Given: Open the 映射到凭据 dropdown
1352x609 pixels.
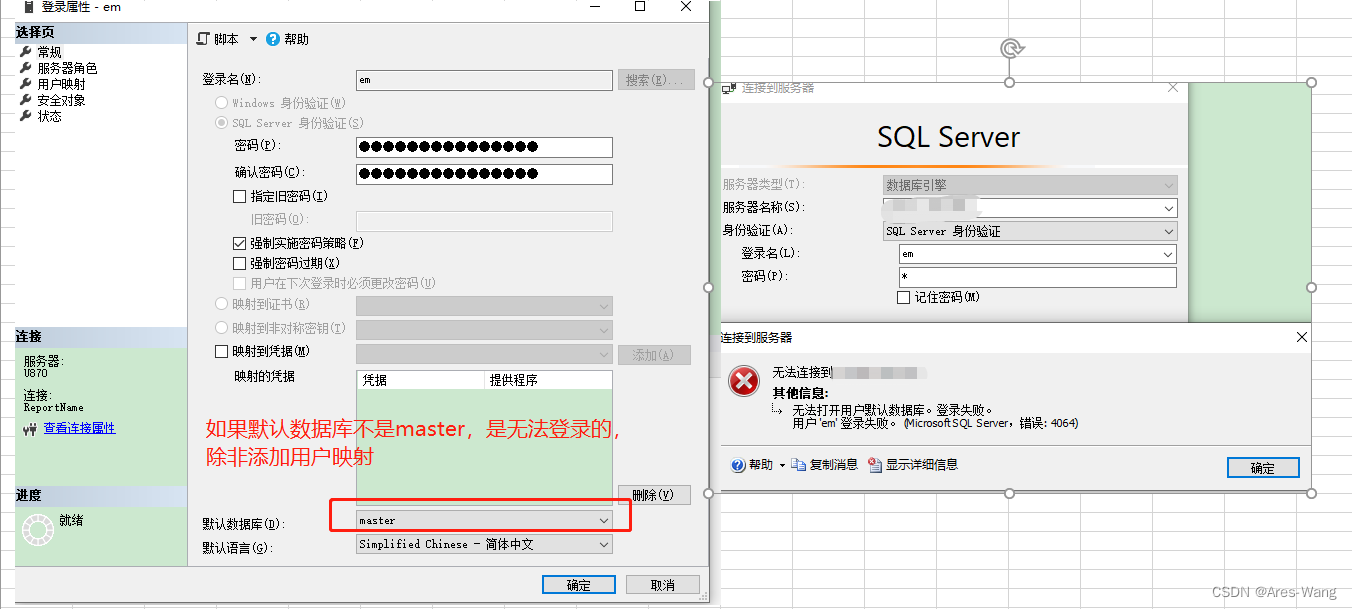Looking at the screenshot, I should pos(484,354).
